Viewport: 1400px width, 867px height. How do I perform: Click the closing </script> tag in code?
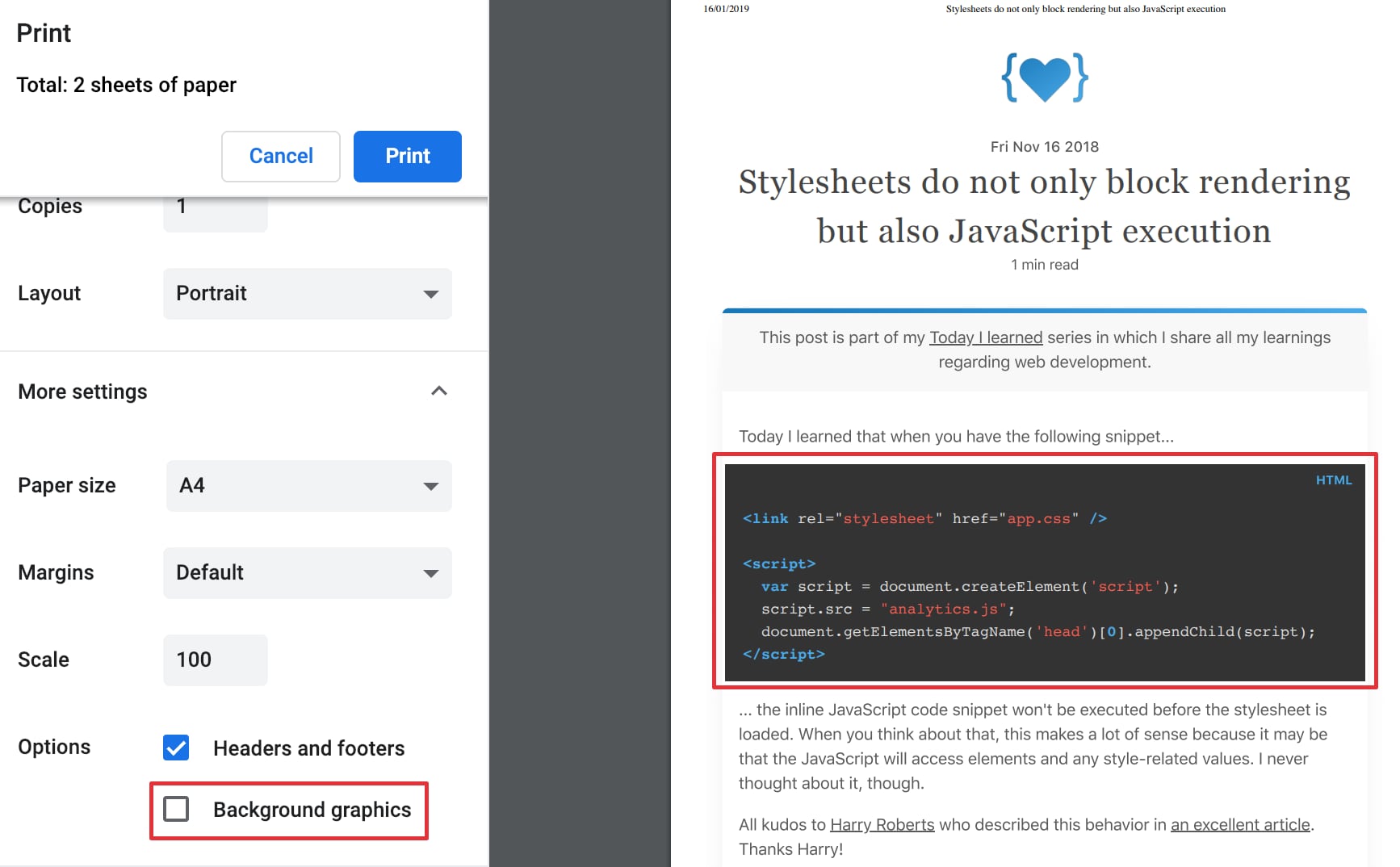[784, 655]
